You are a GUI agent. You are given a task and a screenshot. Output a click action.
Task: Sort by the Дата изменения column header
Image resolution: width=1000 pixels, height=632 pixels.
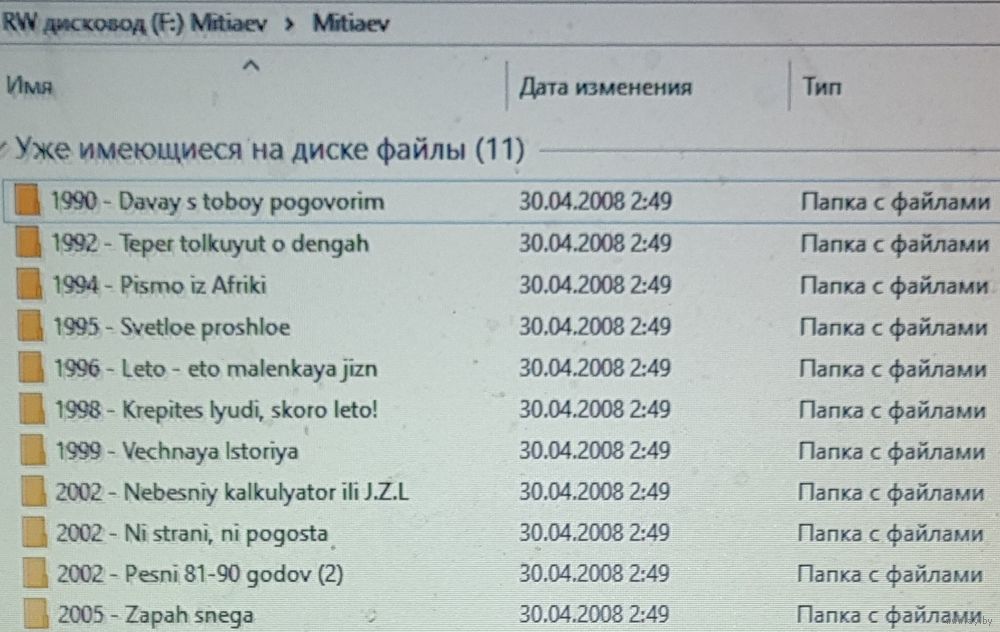click(605, 86)
